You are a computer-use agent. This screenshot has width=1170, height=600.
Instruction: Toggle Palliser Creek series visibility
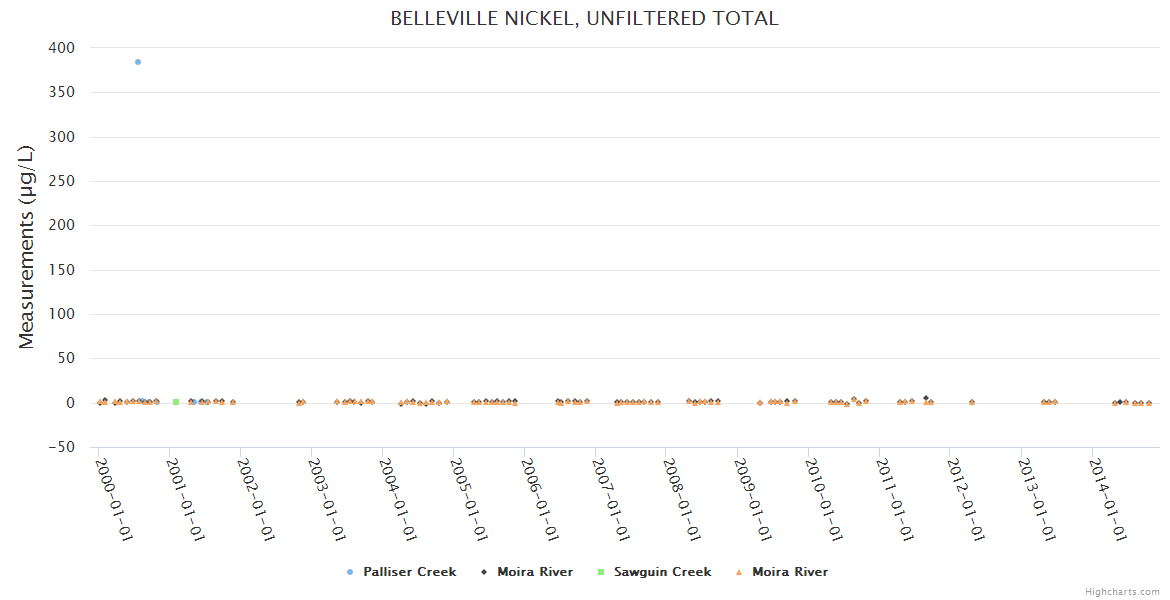[409, 572]
